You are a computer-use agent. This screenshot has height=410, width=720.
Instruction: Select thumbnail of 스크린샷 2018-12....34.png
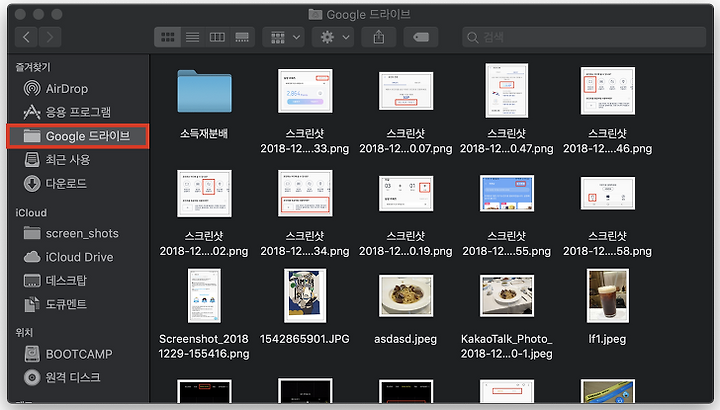click(x=305, y=193)
